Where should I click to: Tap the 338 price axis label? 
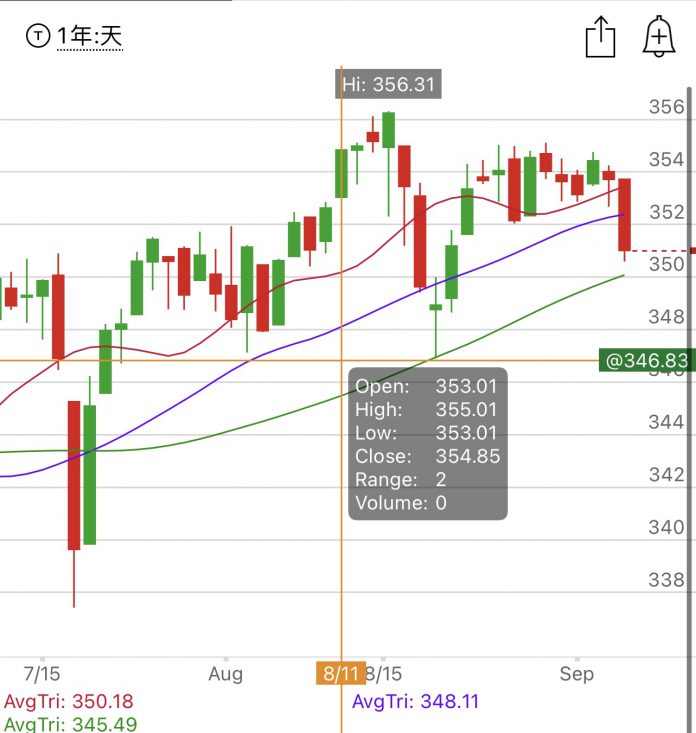(664, 580)
